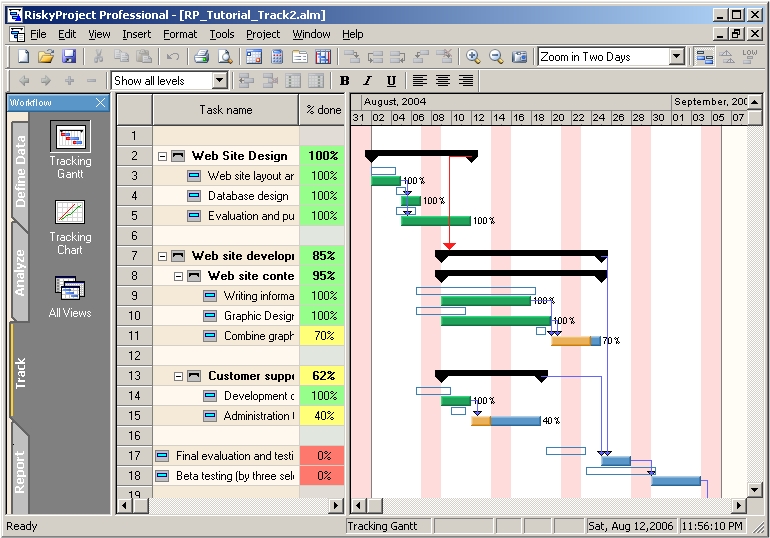
Task: Collapse the Web Site Design group
Action: pyautogui.click(x=163, y=157)
